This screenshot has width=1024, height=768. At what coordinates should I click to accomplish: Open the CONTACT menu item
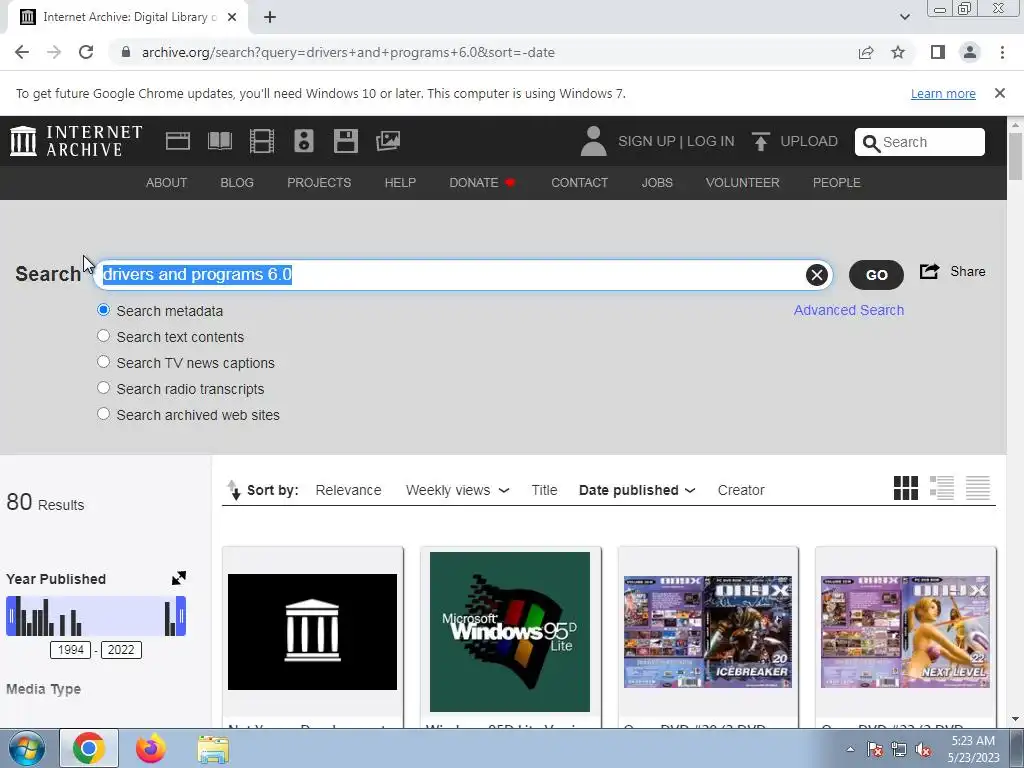pyautogui.click(x=579, y=183)
